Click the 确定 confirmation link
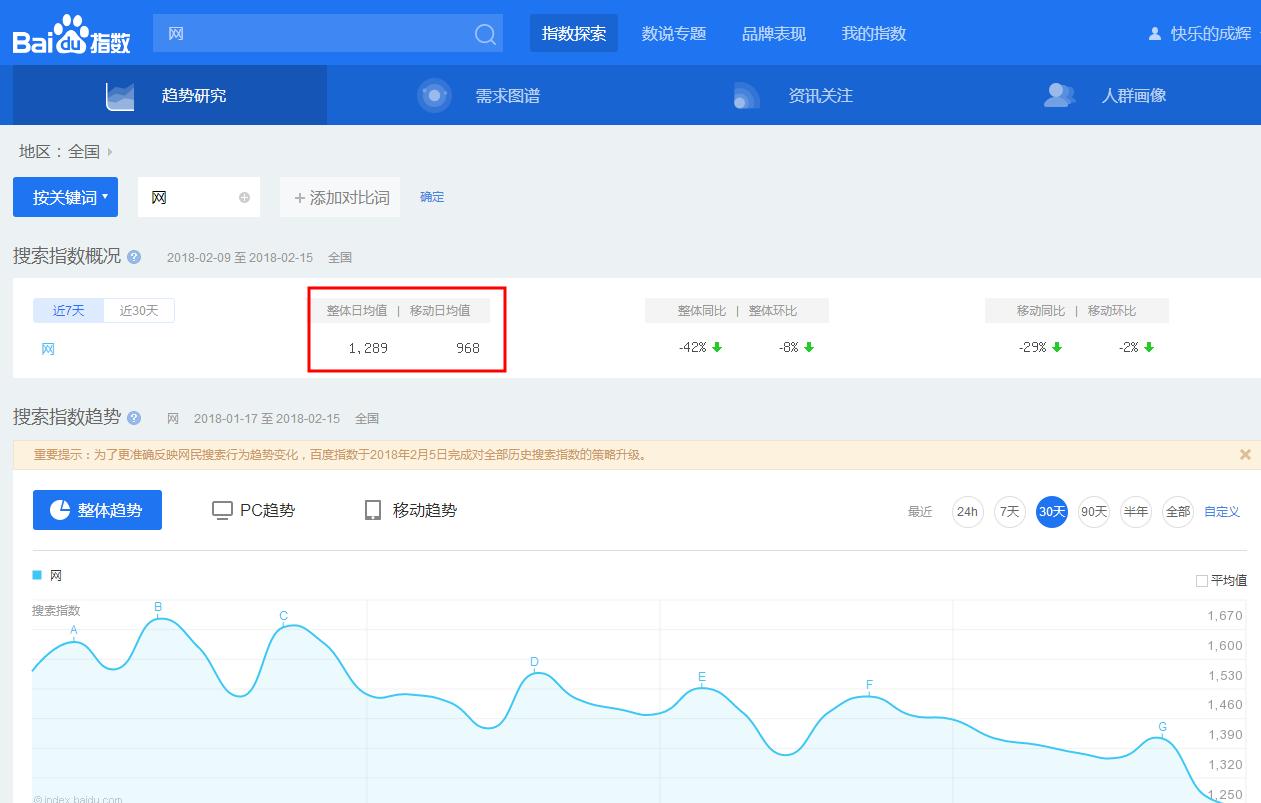Screen dimensions: 1261x803 pos(432,197)
